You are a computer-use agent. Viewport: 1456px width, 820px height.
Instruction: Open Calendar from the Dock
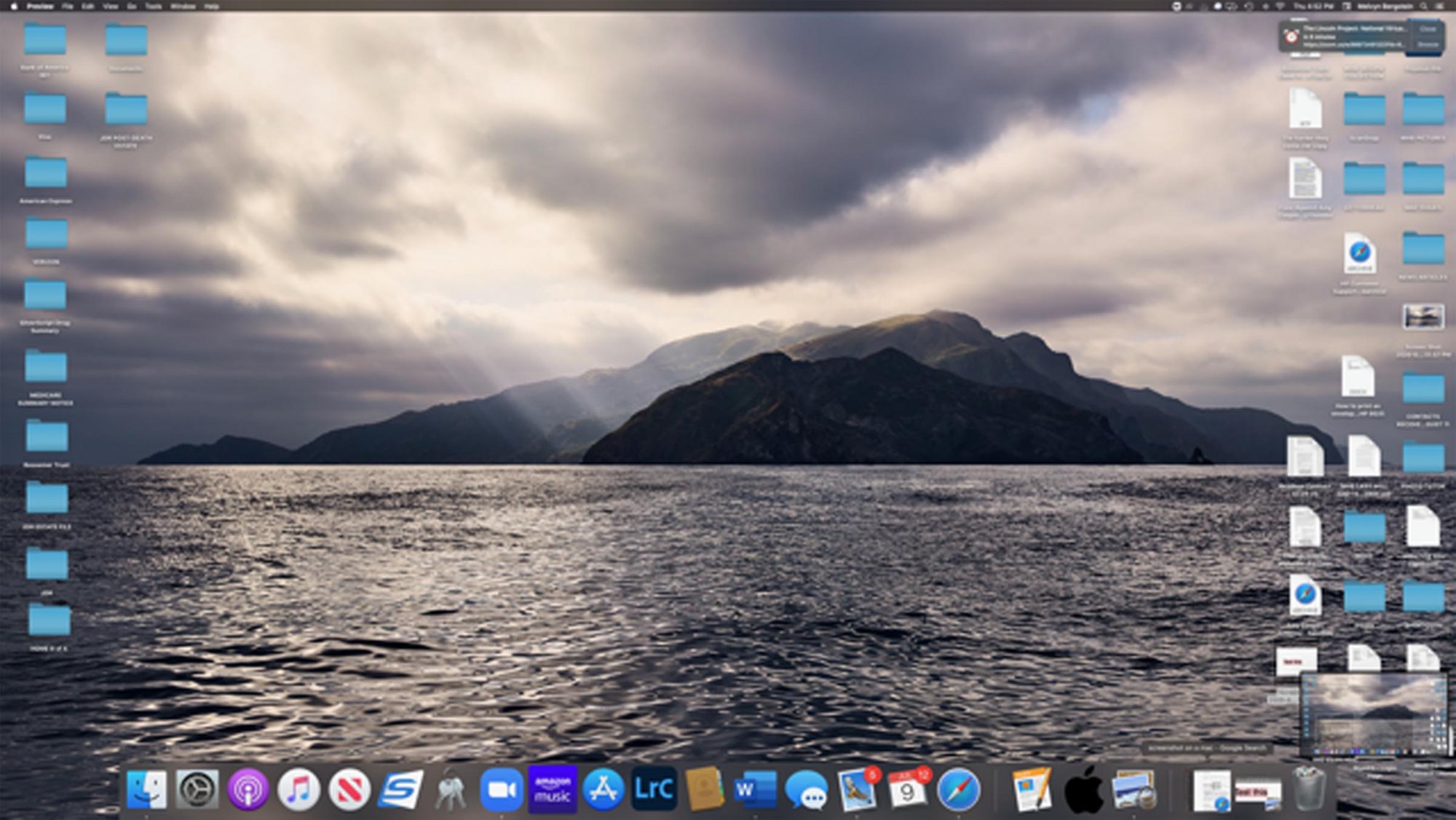[908, 789]
